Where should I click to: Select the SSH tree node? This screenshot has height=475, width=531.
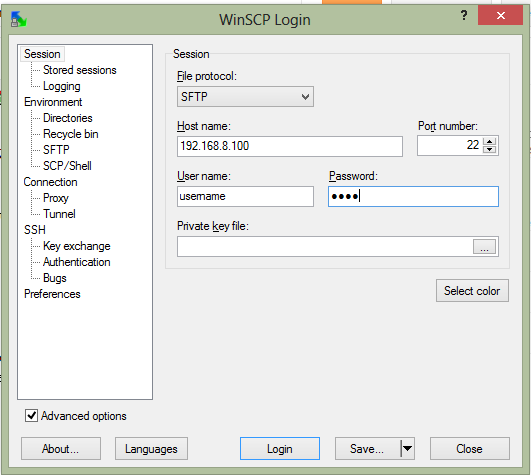coord(35,230)
